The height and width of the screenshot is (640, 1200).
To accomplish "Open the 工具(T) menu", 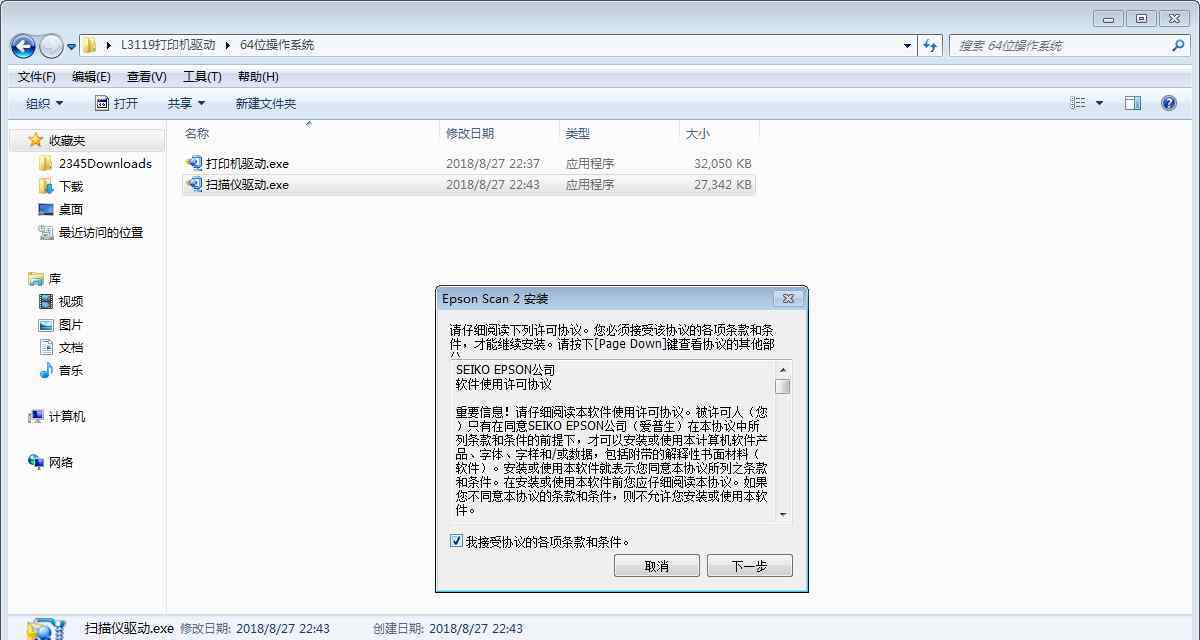I will (x=201, y=77).
